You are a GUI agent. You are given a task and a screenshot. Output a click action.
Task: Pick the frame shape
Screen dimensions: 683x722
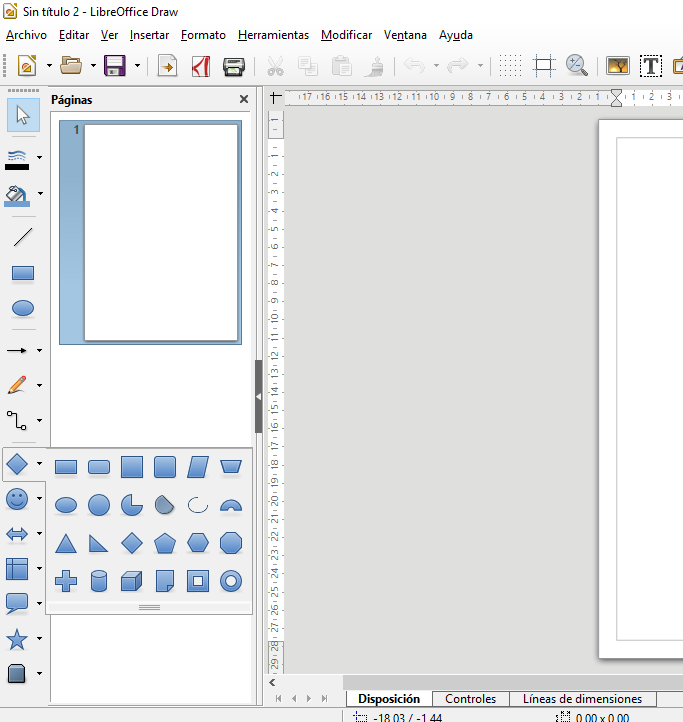pos(198,581)
